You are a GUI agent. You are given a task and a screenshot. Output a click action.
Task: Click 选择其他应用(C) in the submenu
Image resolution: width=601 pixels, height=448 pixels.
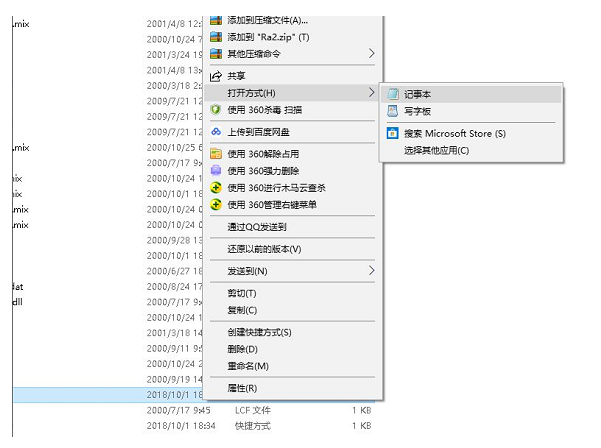(436, 150)
